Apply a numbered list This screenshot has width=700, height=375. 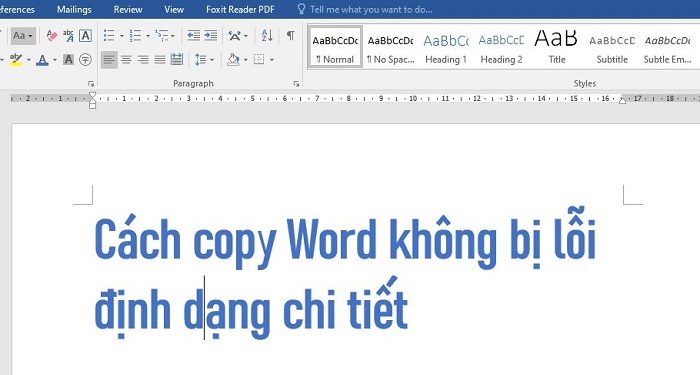[x=135, y=36]
